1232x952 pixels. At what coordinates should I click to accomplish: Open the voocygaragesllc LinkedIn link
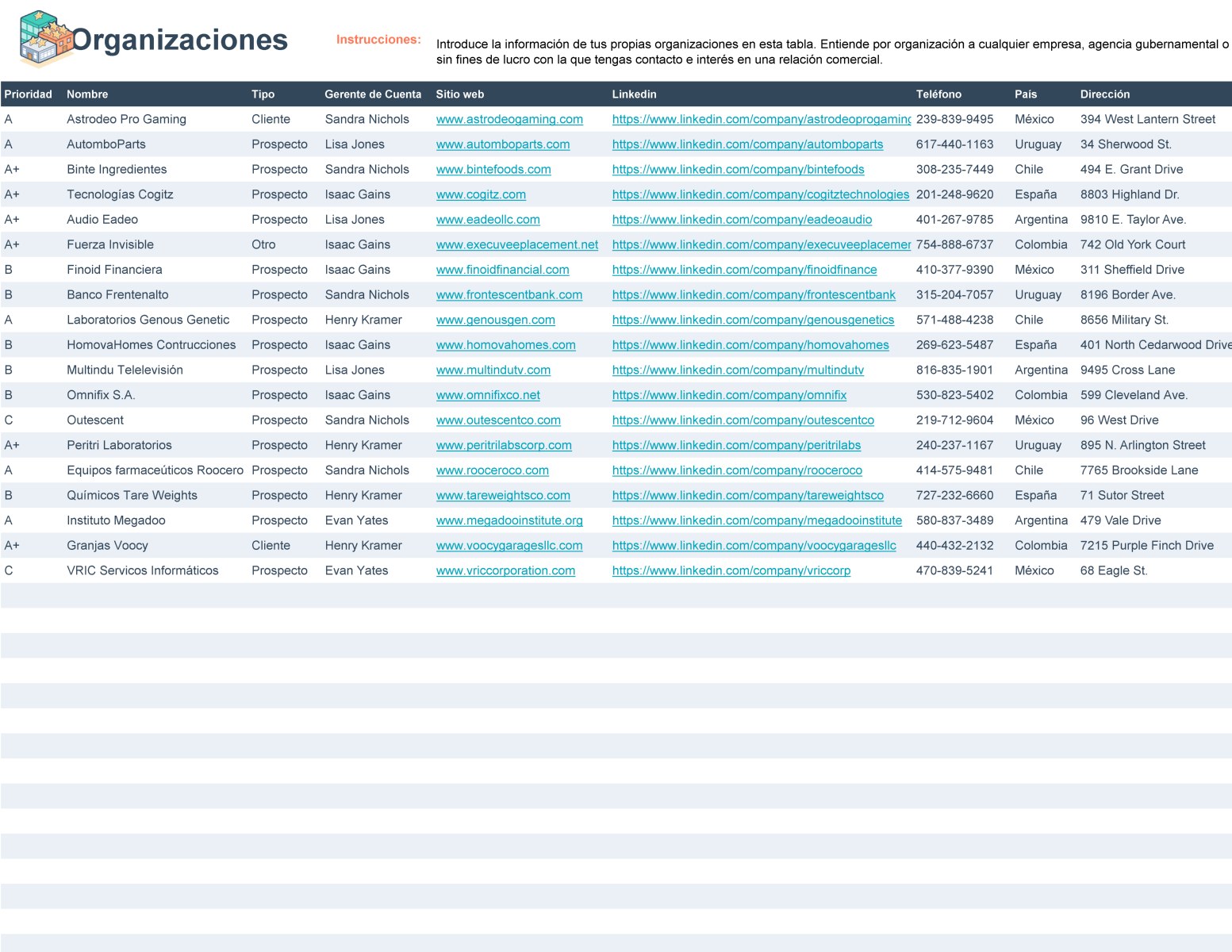pos(754,546)
